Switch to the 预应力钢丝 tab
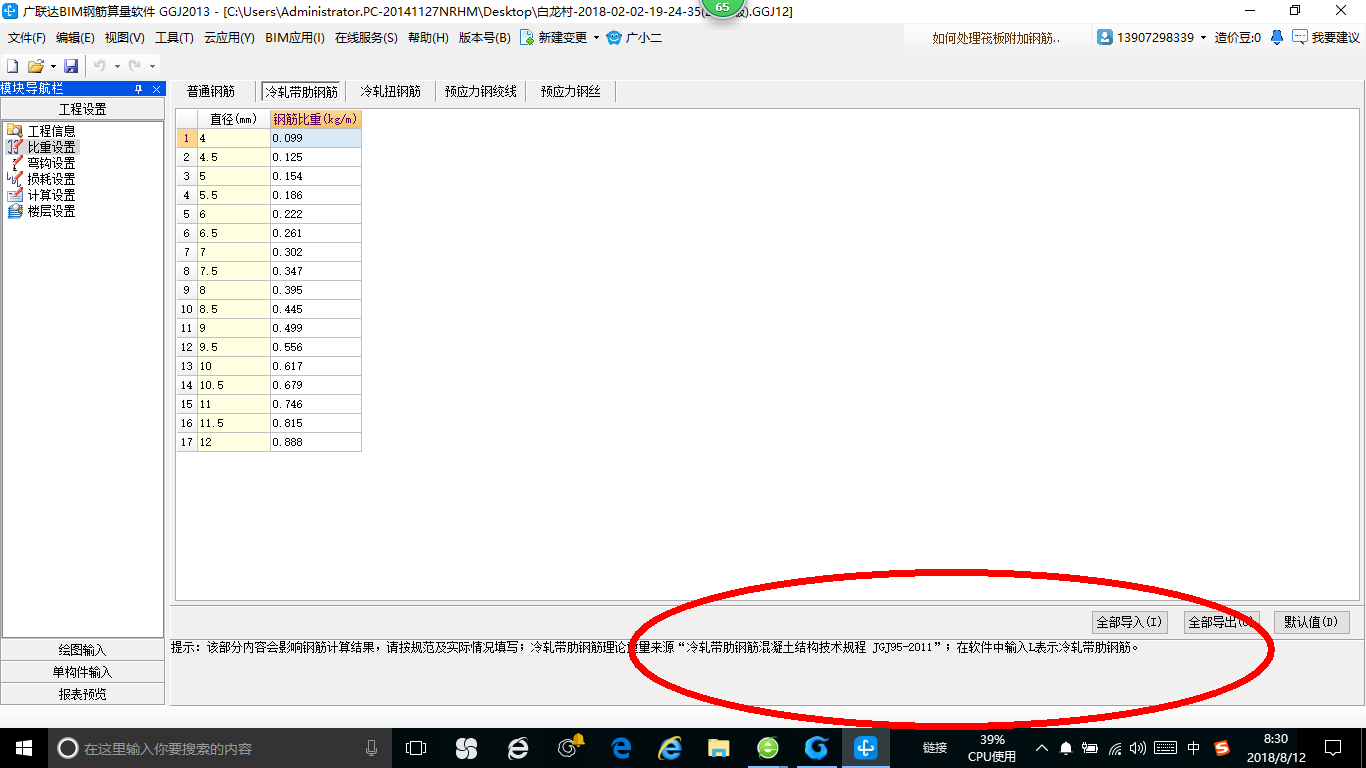The width and height of the screenshot is (1366, 768). tap(571, 91)
